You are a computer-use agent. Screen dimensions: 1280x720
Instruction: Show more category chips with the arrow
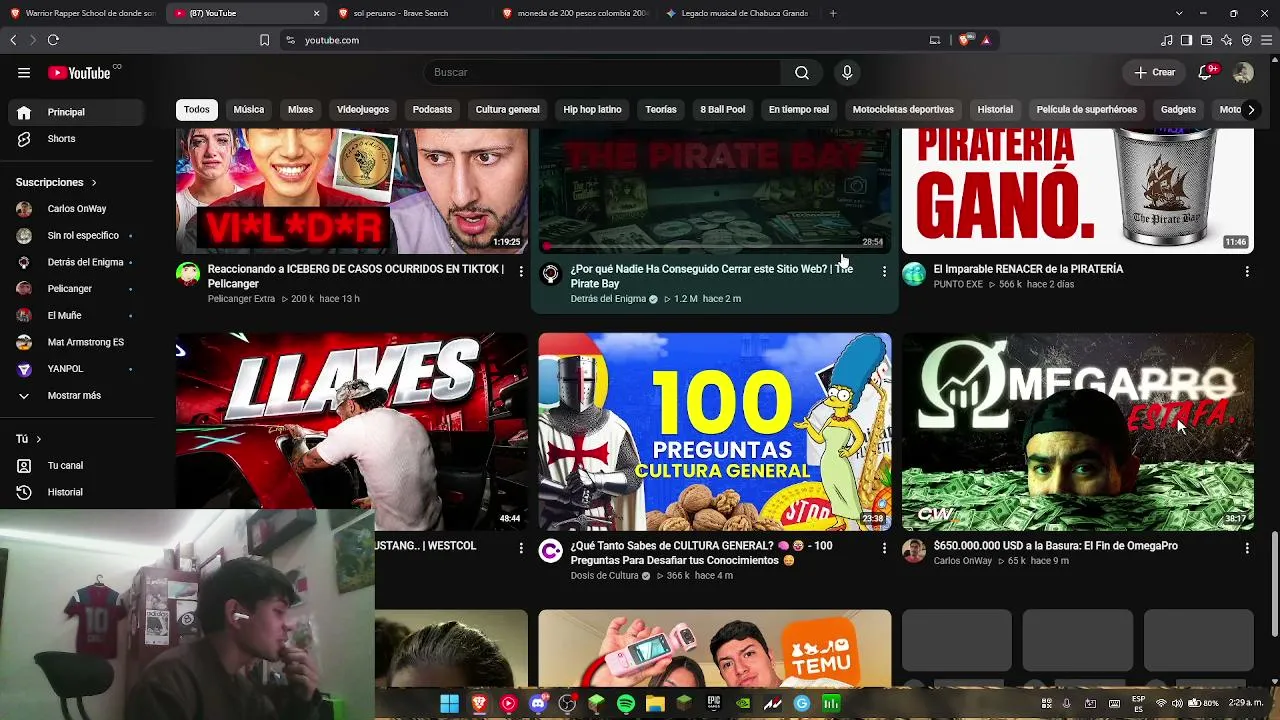click(x=1250, y=110)
